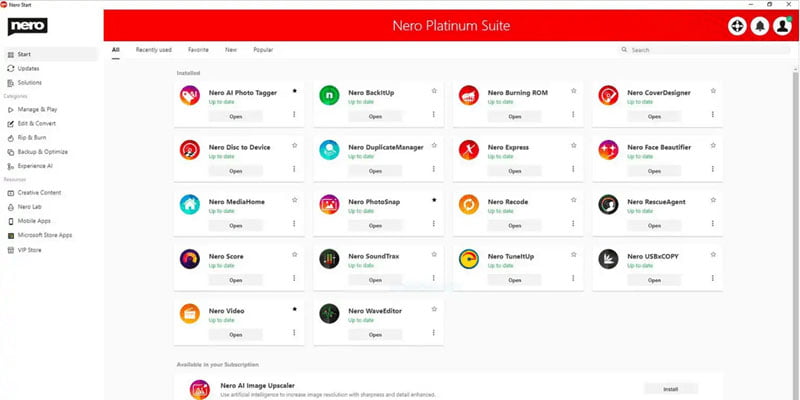Open more options menu for Nero TuneItUp
800x400 pixels.
tap(573, 278)
